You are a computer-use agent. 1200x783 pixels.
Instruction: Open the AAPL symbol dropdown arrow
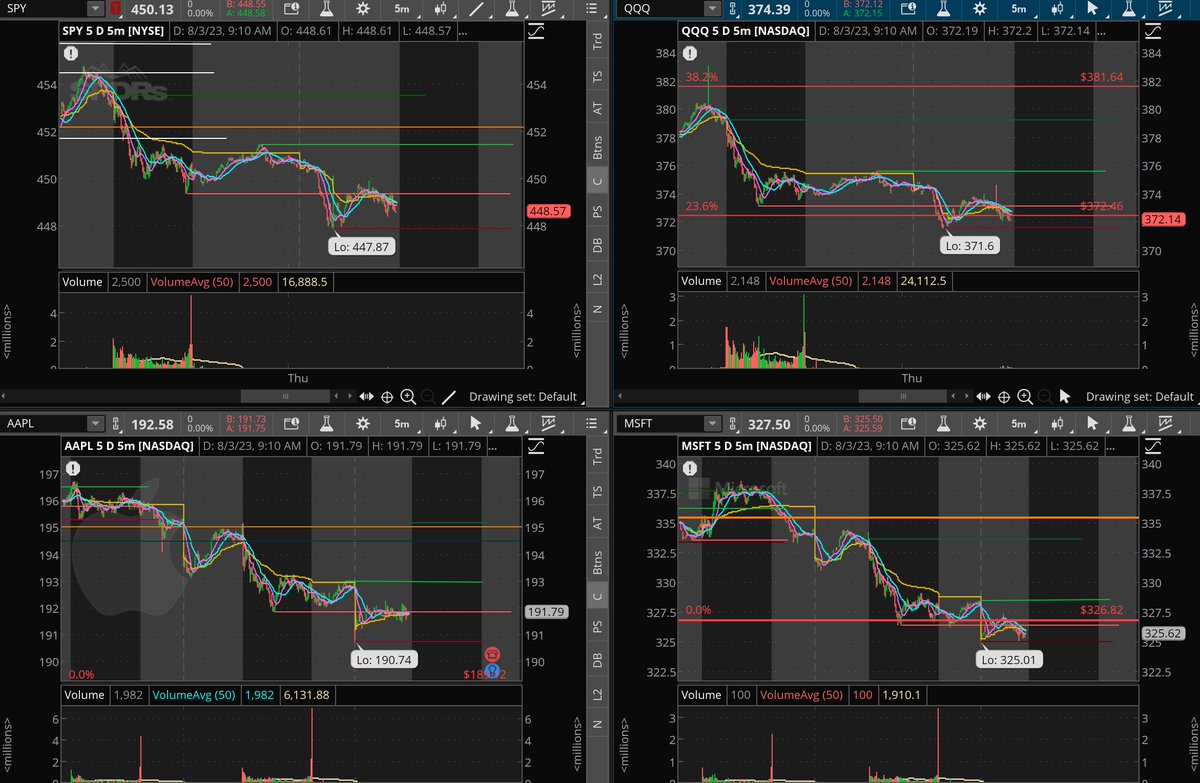pos(94,424)
